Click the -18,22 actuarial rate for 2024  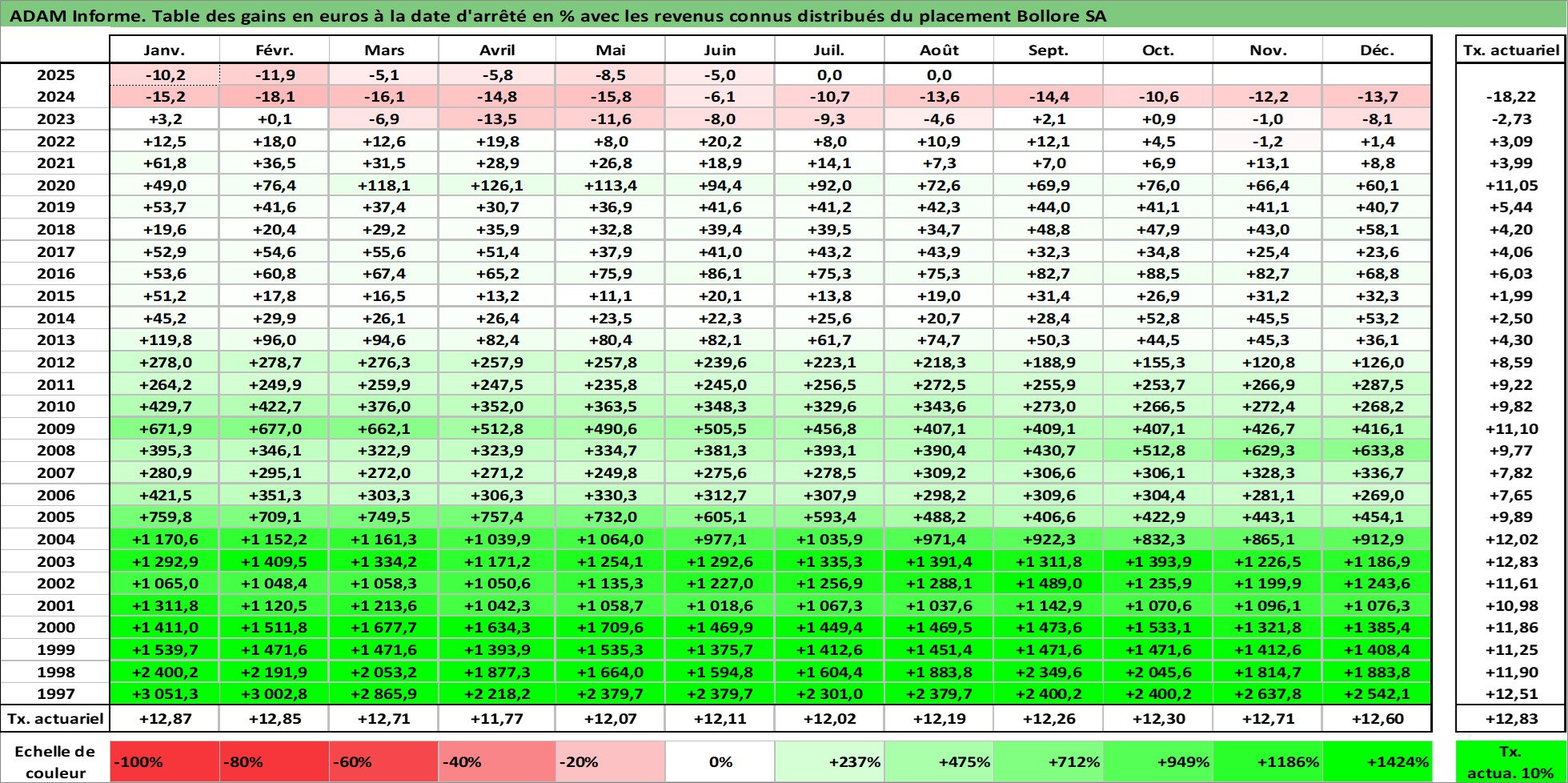pos(1510,97)
